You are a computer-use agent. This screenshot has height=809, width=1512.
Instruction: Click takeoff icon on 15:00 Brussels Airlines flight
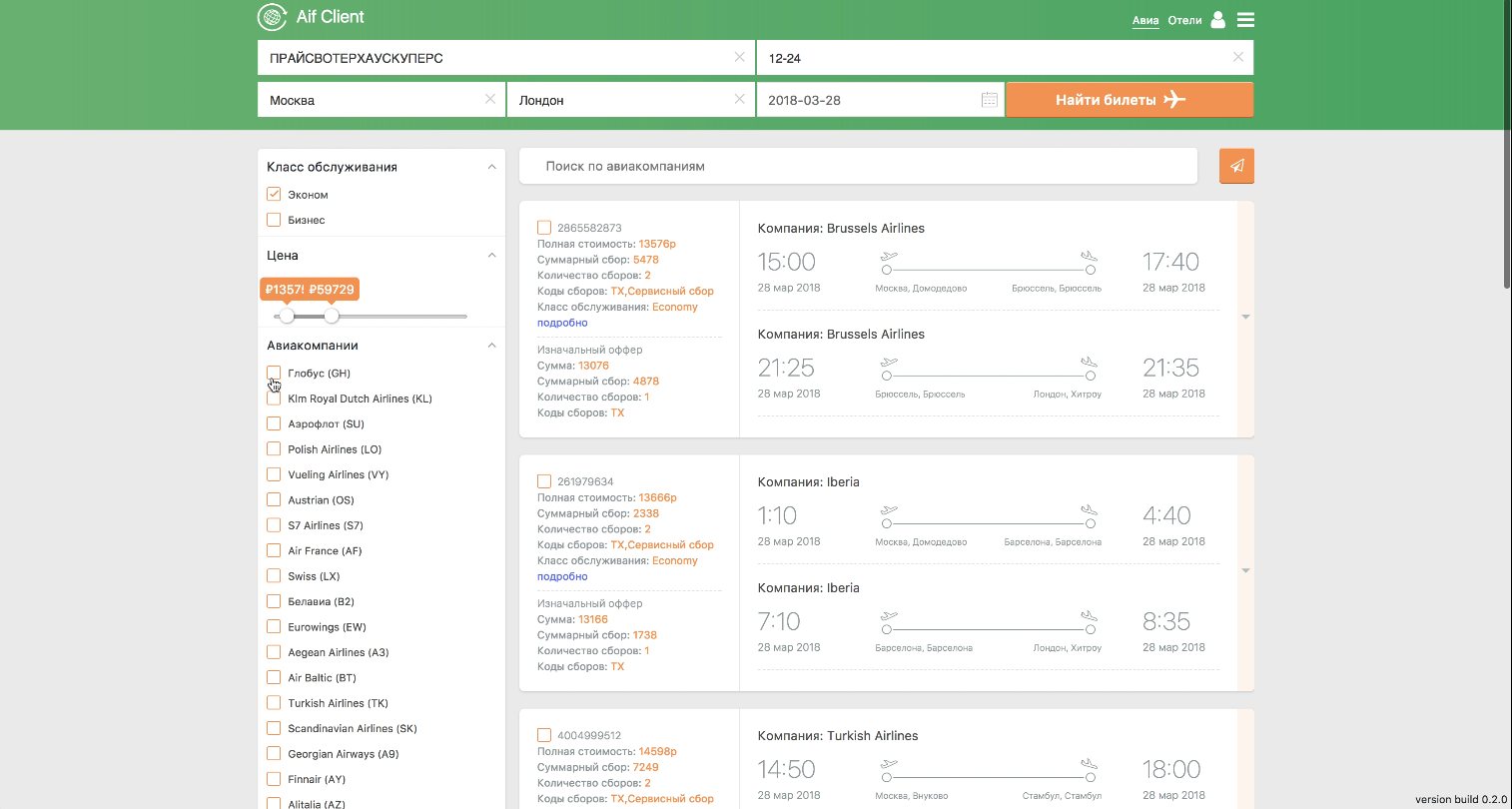[889, 257]
